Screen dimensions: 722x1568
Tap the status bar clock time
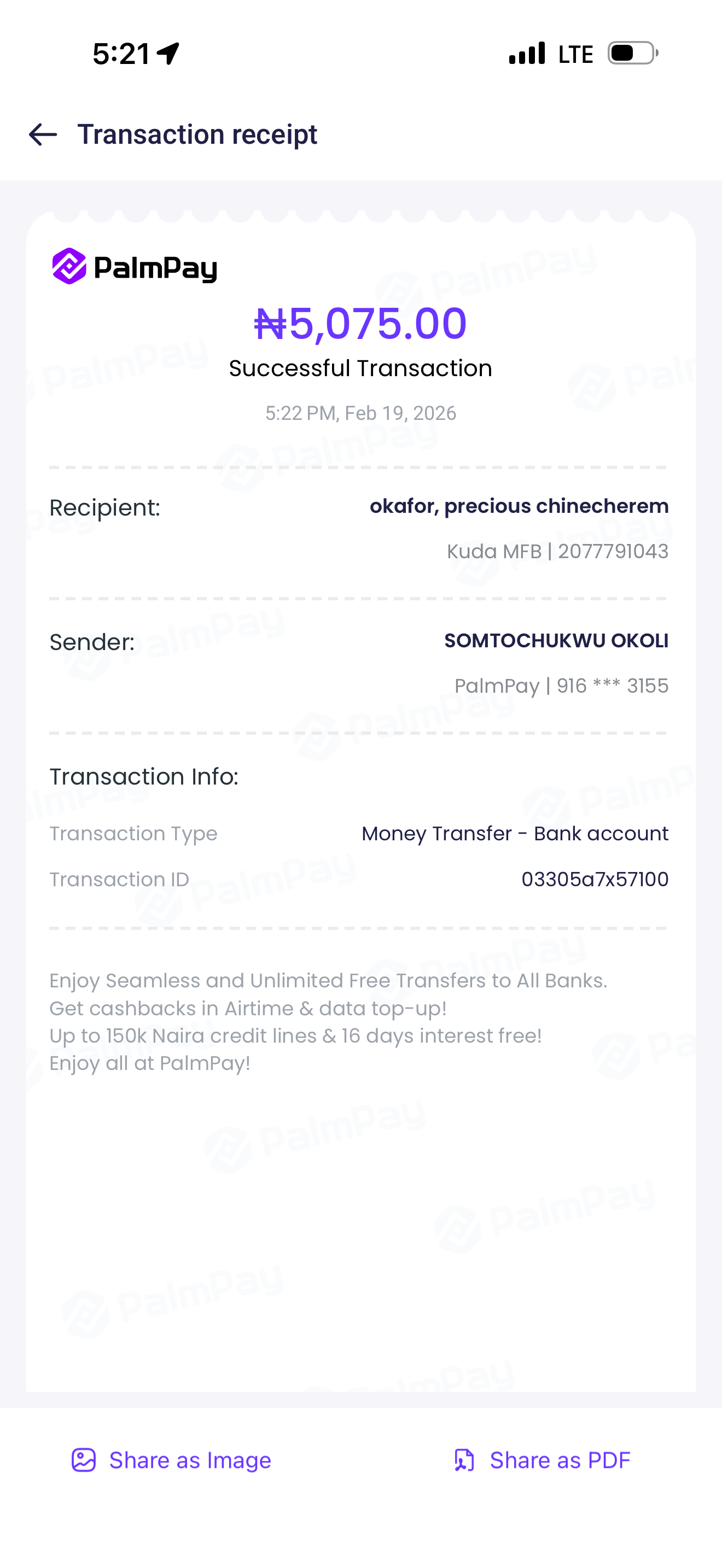pos(121,54)
